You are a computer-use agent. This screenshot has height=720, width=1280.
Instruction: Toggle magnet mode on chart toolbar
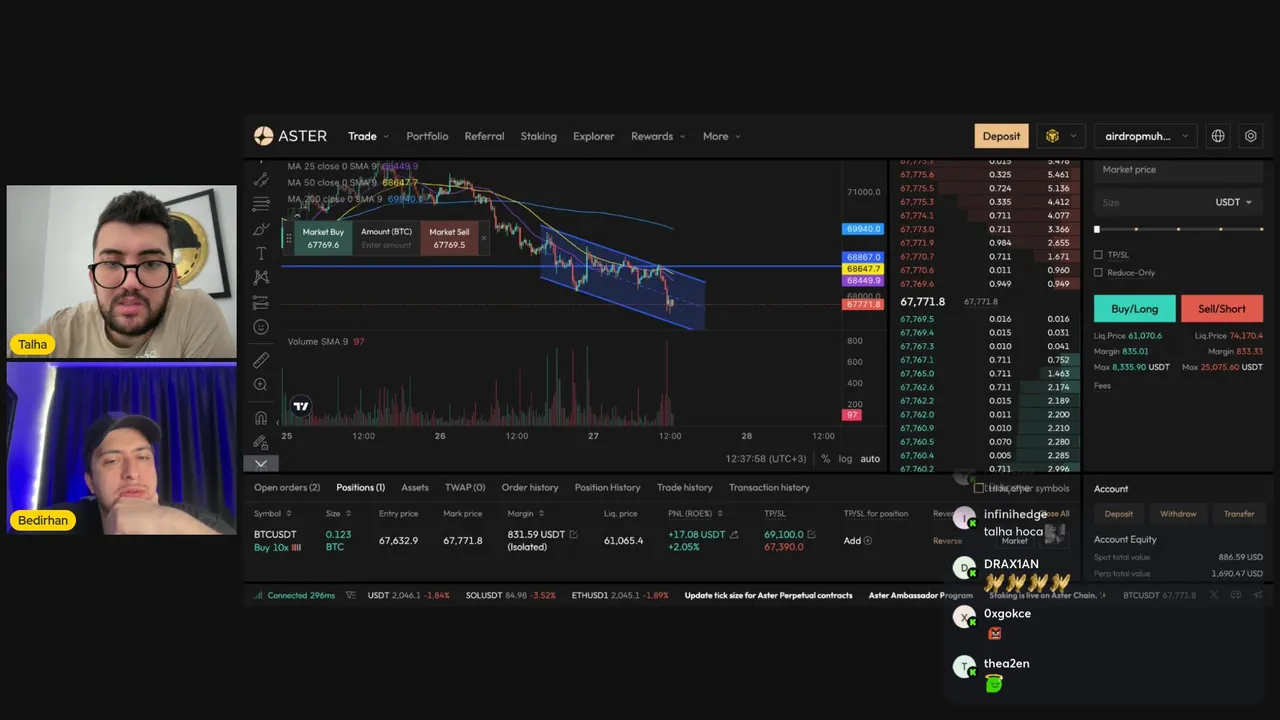click(261, 418)
